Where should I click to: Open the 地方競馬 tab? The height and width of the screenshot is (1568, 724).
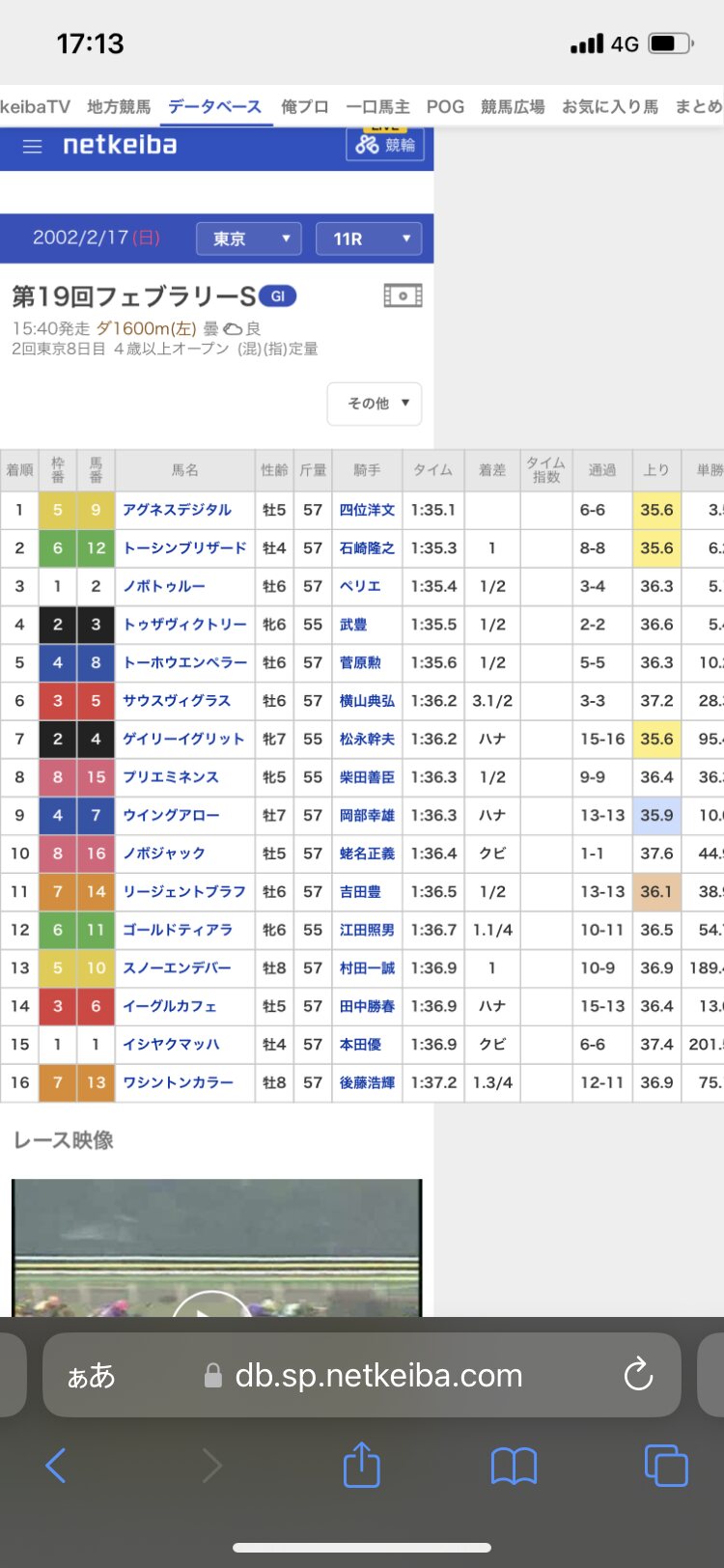coord(119,106)
